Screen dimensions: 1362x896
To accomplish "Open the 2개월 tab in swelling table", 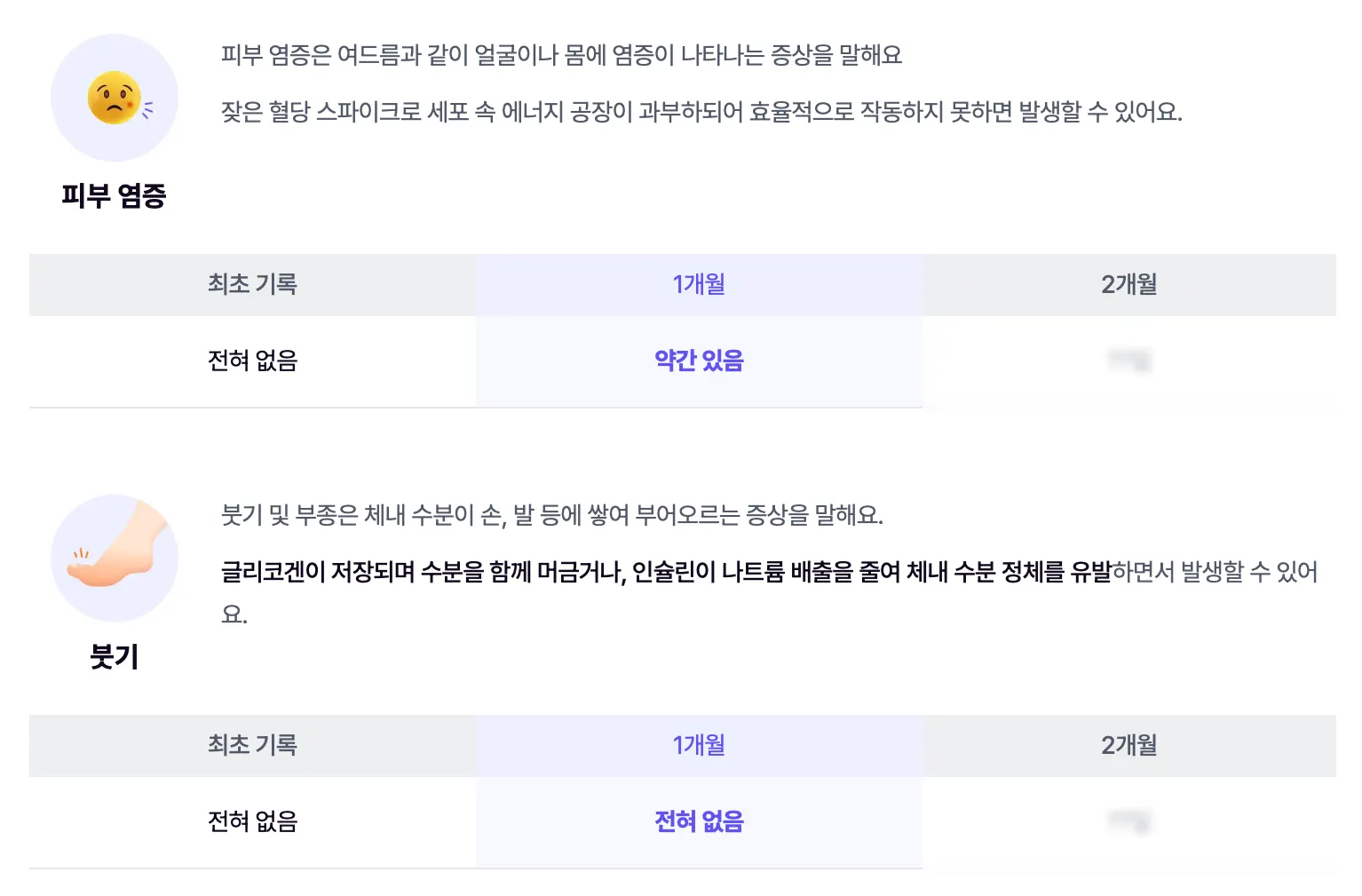I will click(x=1128, y=745).
